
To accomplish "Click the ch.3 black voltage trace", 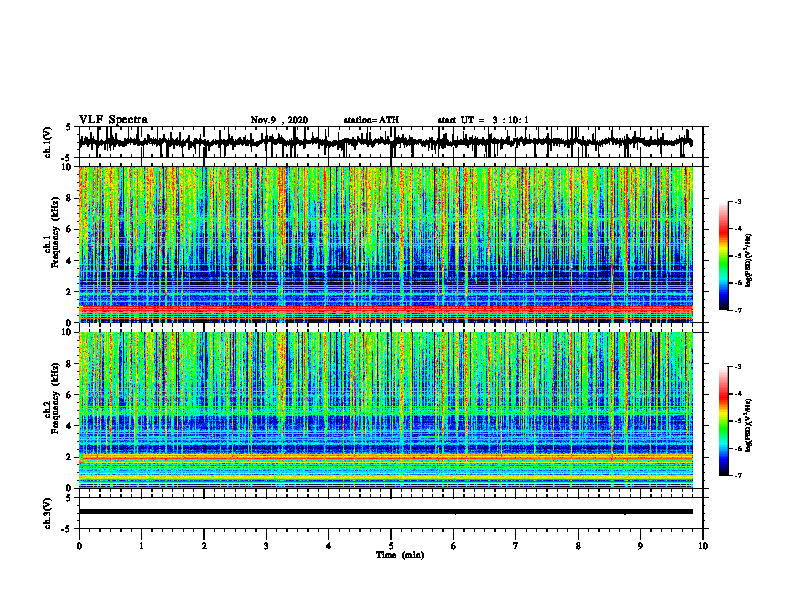I will (386, 512).
